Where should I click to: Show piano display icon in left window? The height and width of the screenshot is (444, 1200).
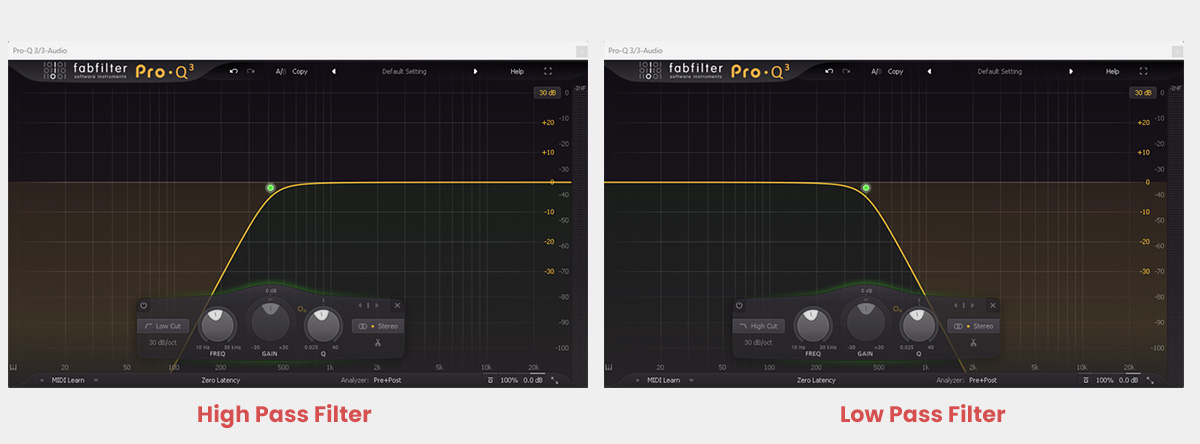[15, 367]
